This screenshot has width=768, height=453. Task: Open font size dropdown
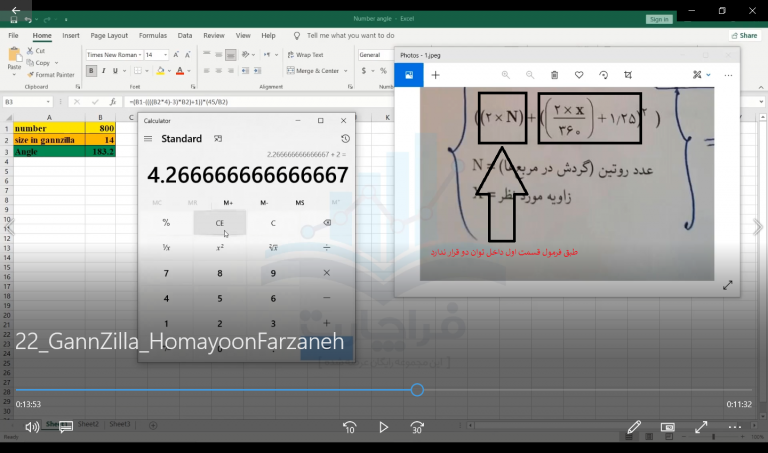coord(165,55)
